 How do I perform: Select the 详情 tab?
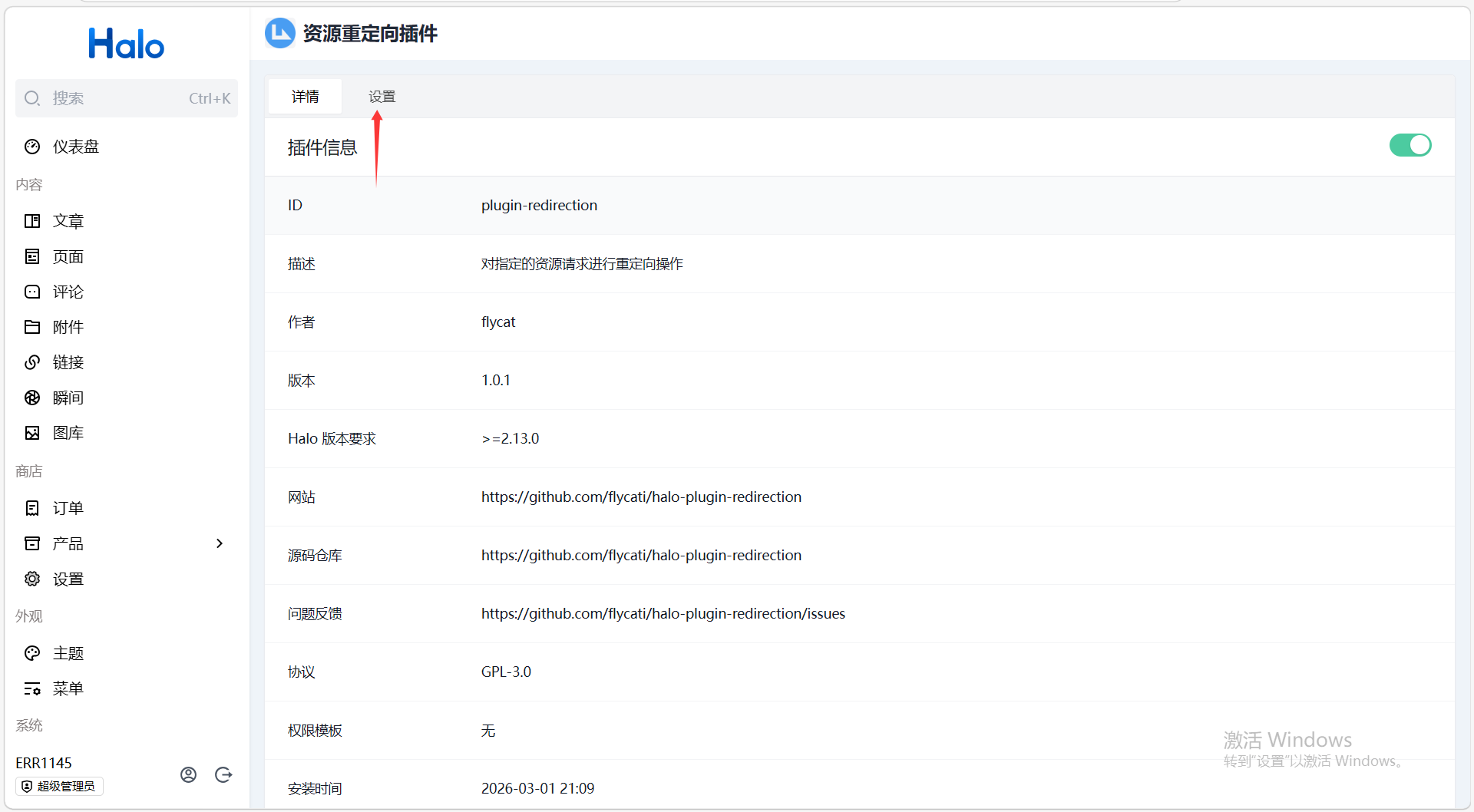point(305,97)
